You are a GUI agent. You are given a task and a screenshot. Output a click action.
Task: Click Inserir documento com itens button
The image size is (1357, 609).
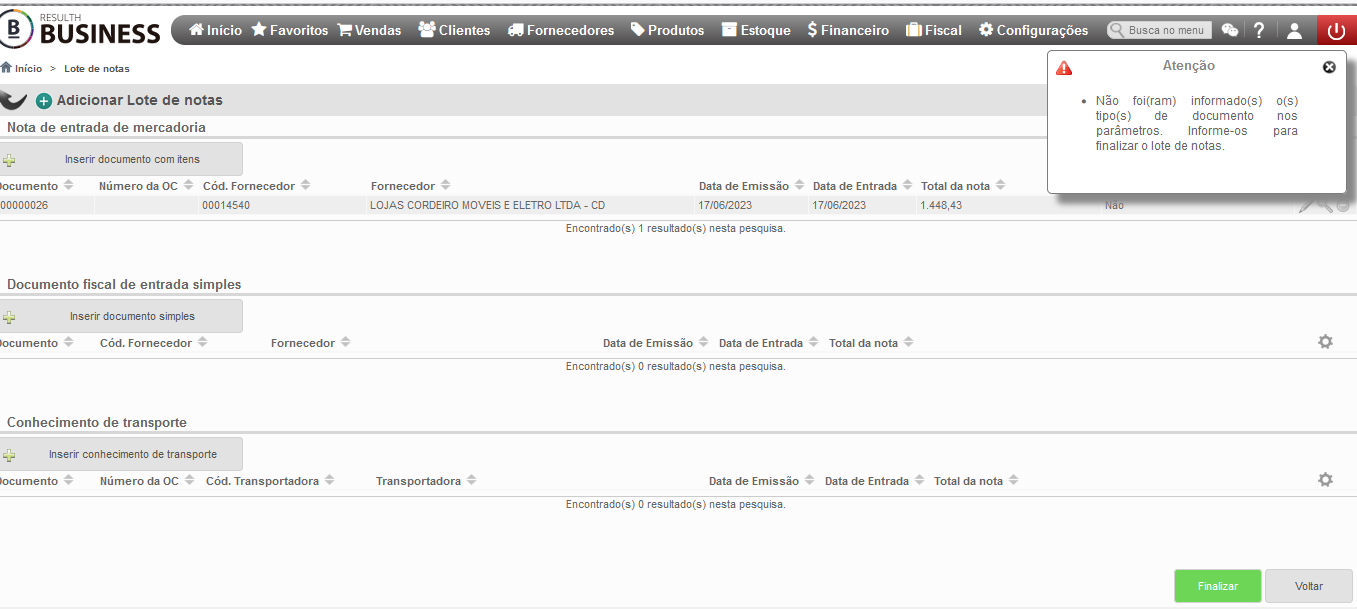(x=121, y=159)
